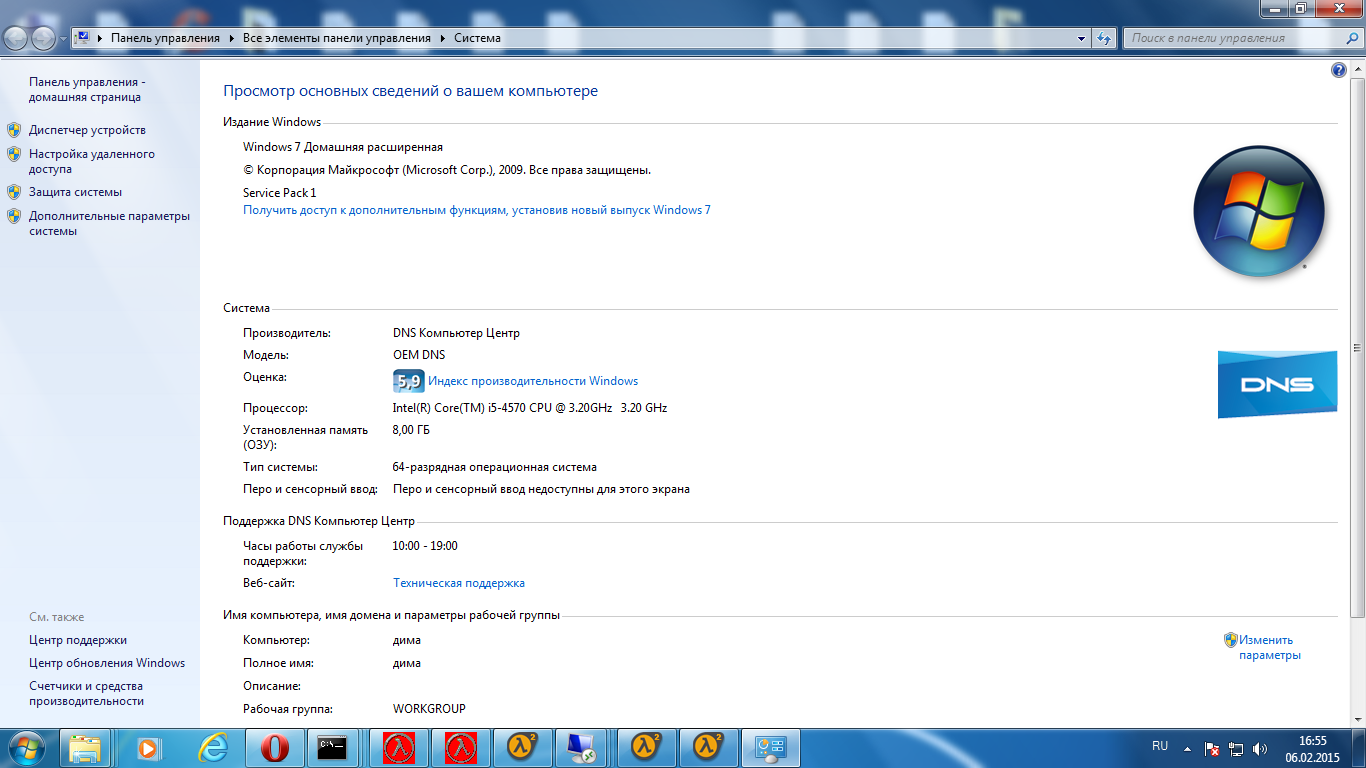This screenshot has width=1366, height=768.
Task: Click shield icon beside 'Защита системы'
Action: click(14, 192)
